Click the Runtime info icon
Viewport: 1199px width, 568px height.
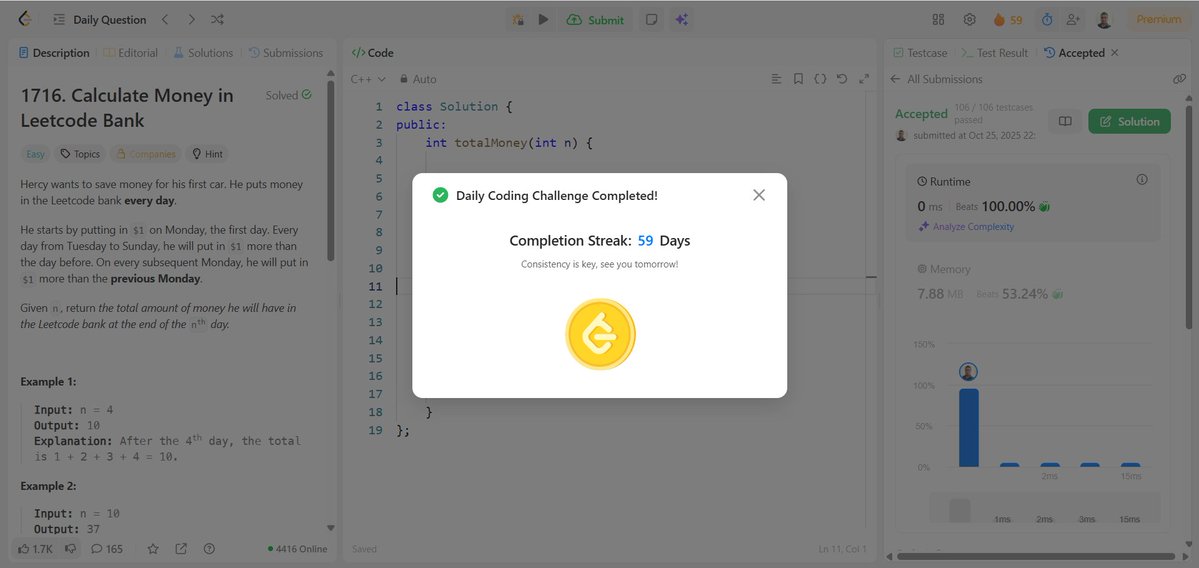click(x=1142, y=180)
